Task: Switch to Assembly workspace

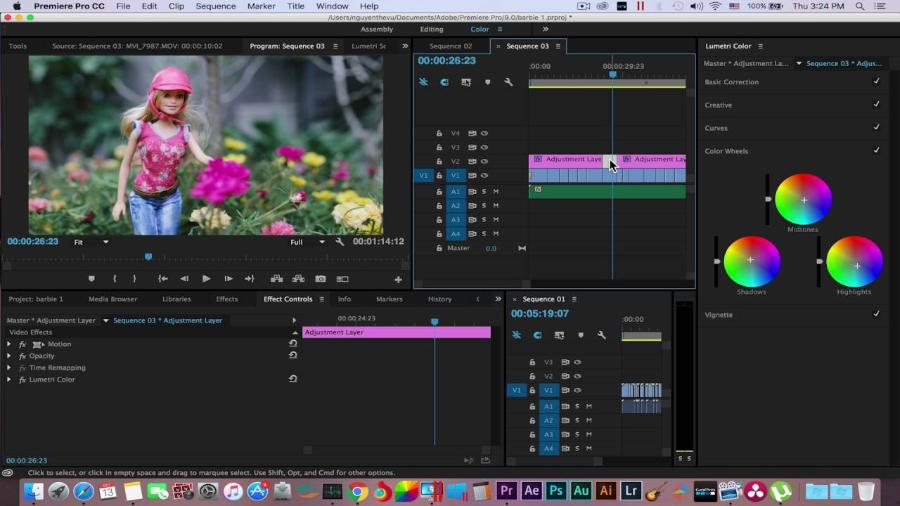Action: tap(377, 29)
